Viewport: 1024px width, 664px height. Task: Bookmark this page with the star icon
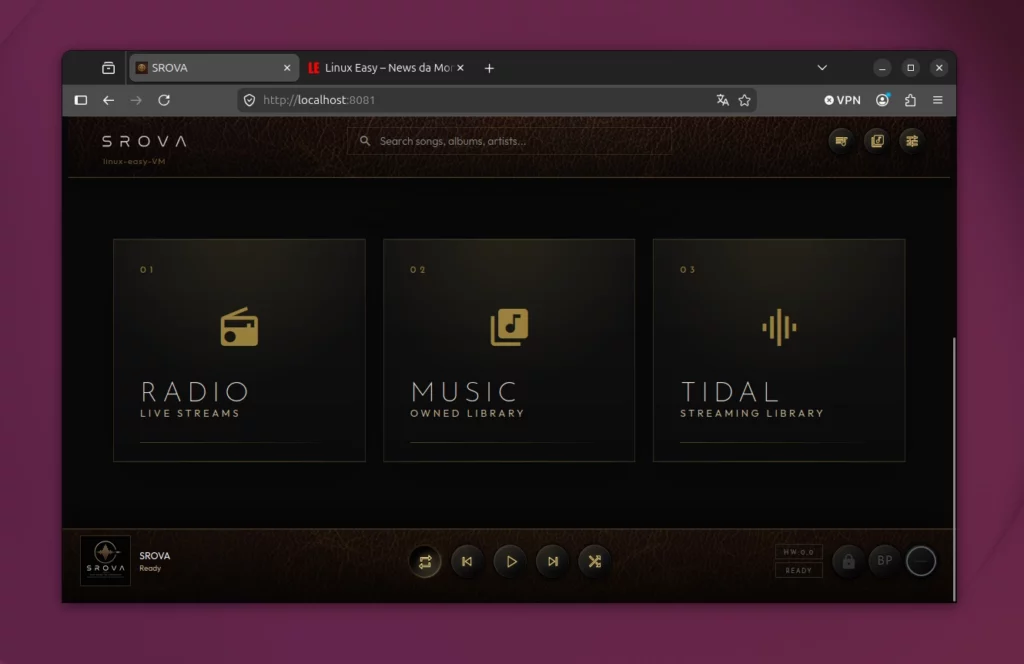[744, 100]
